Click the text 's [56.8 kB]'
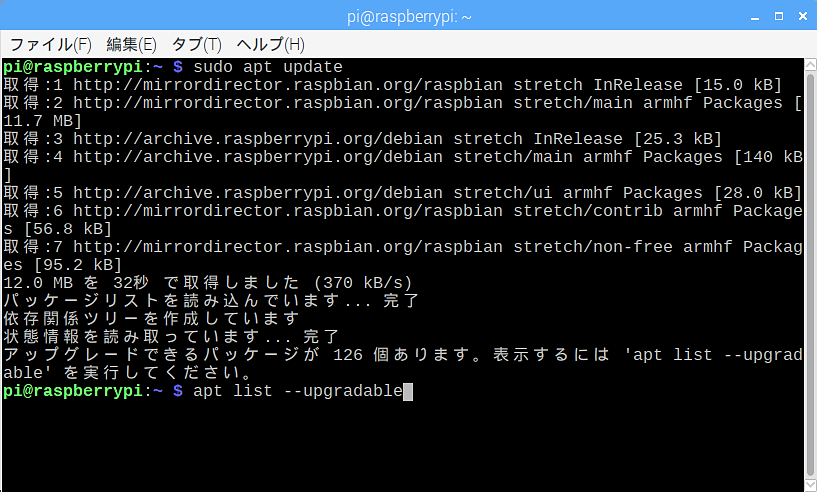Screen dimensions: 817x492 57,229
